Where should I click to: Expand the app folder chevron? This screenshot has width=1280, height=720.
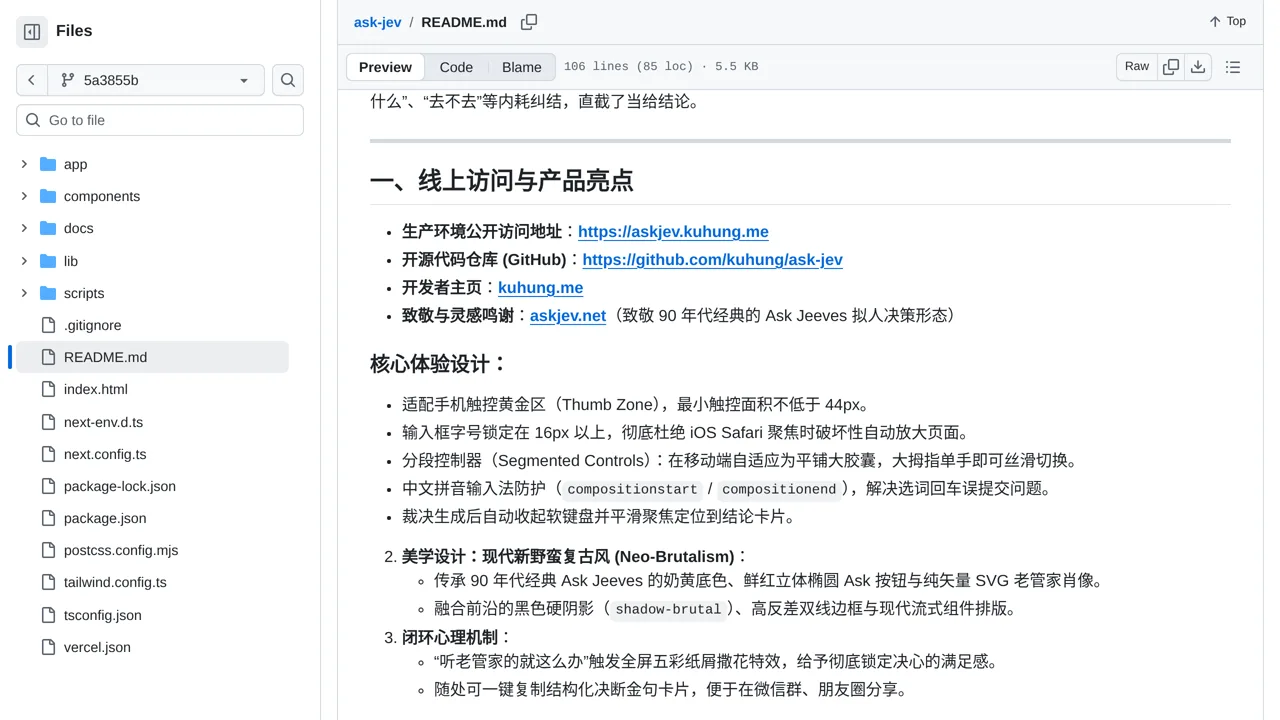point(24,164)
